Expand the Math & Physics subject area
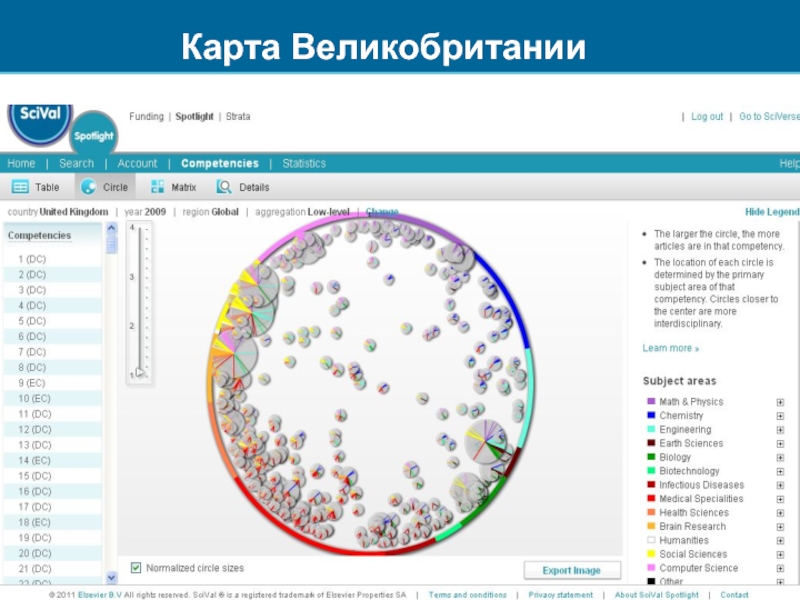 pos(780,402)
